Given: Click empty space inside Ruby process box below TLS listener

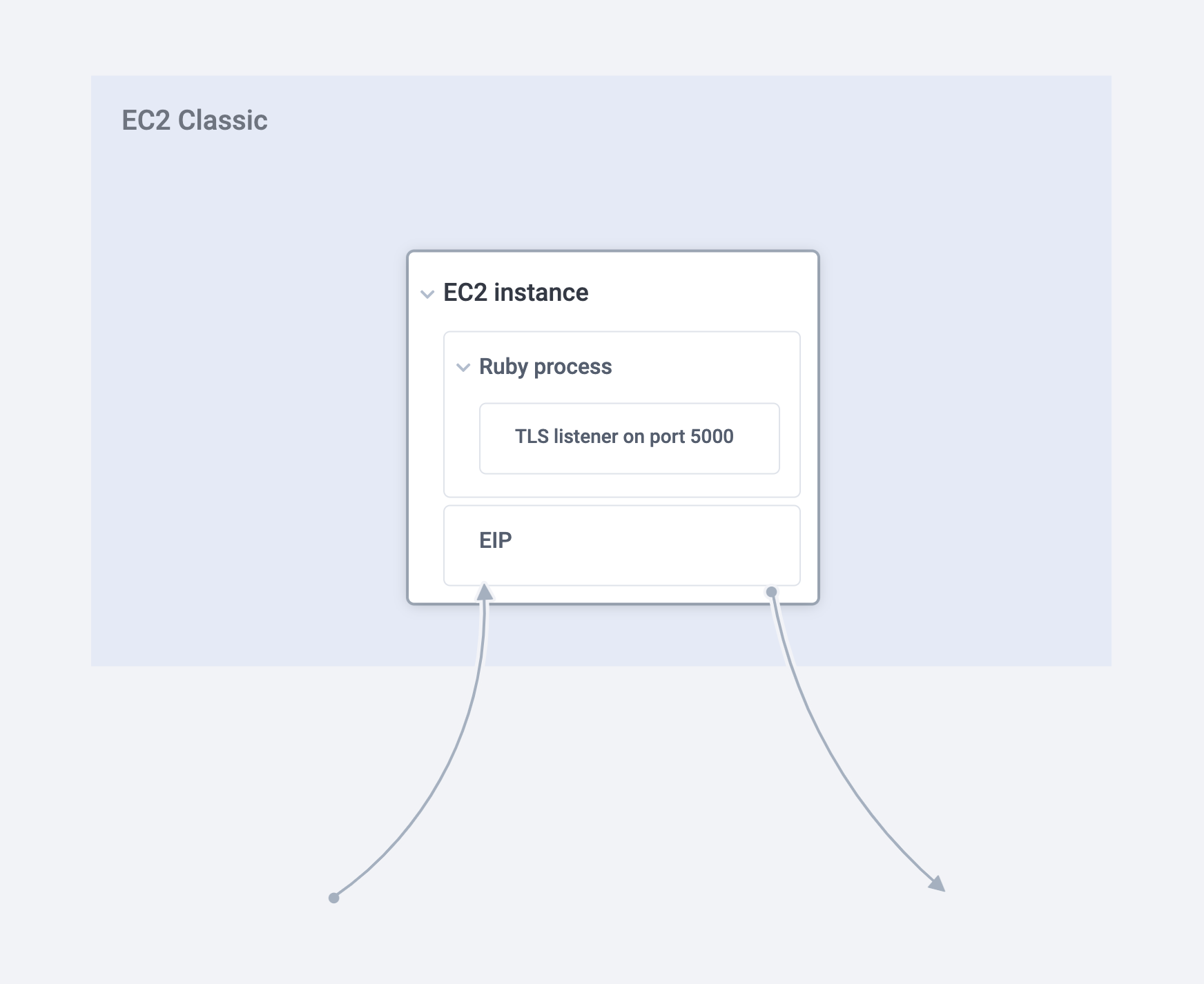Looking at the screenshot, I should 621,485.
